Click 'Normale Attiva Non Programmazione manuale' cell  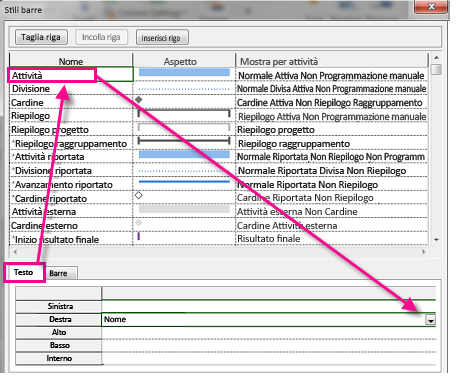point(331,76)
